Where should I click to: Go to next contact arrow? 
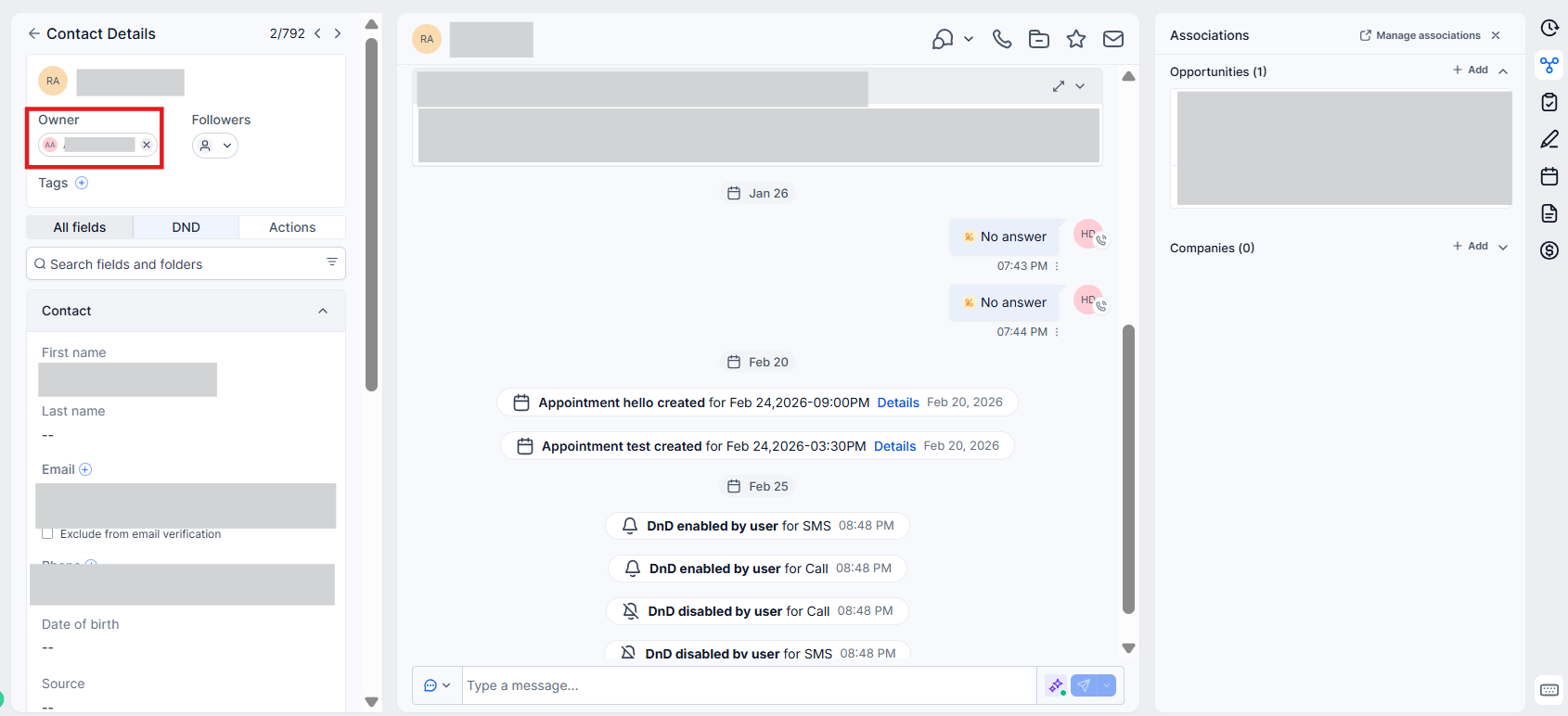pos(338,33)
